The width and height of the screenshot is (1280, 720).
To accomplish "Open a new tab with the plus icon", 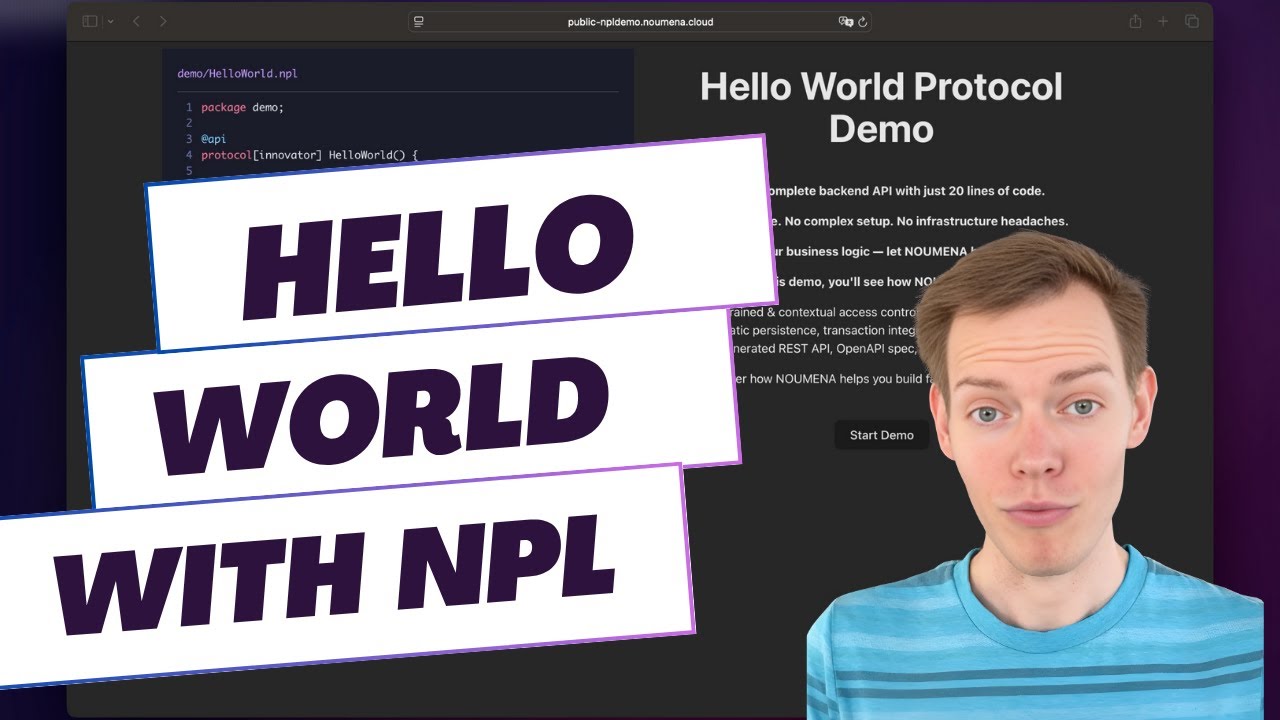I will 1163,21.
